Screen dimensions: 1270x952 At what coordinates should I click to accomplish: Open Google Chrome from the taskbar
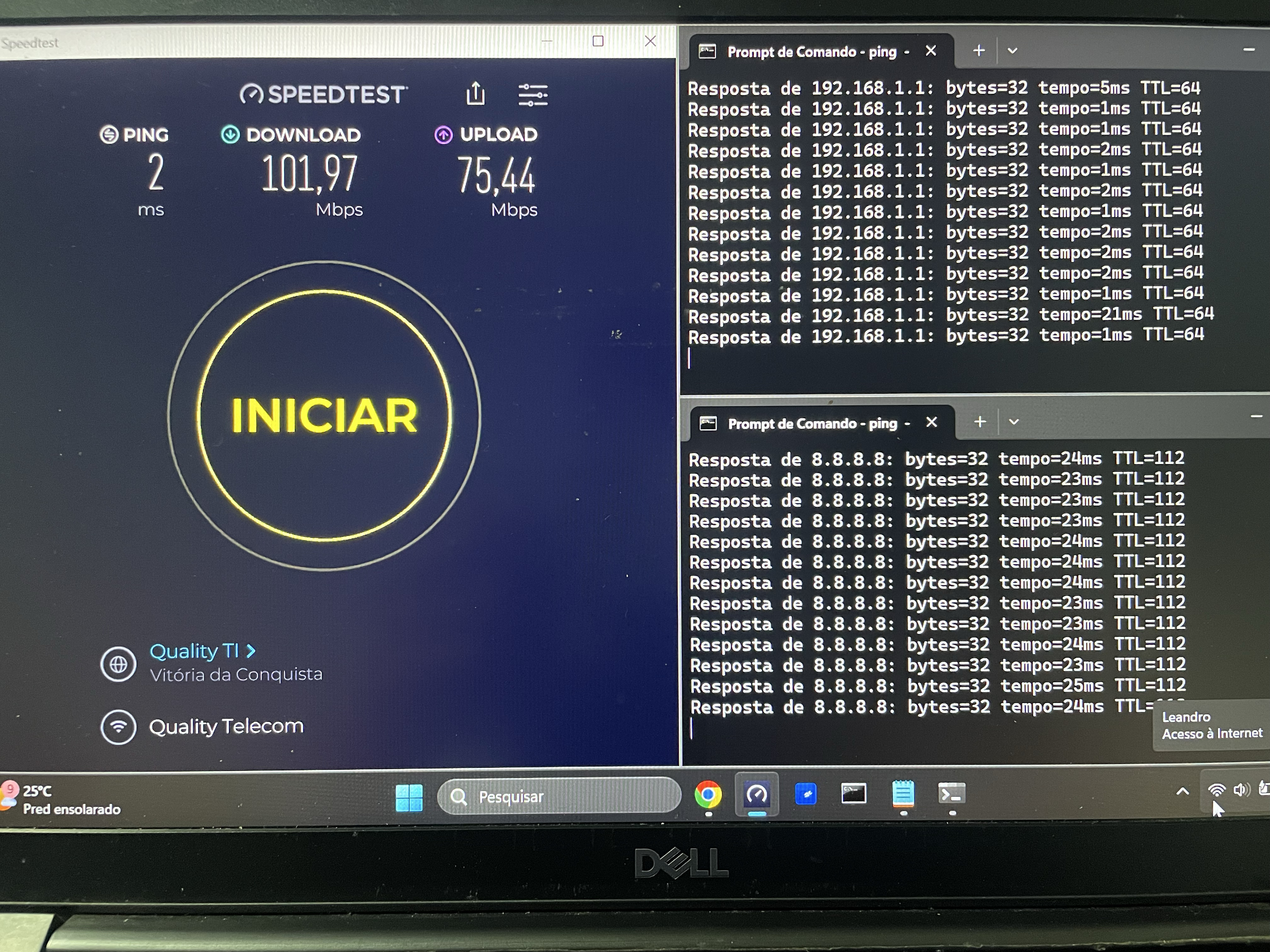(x=708, y=795)
